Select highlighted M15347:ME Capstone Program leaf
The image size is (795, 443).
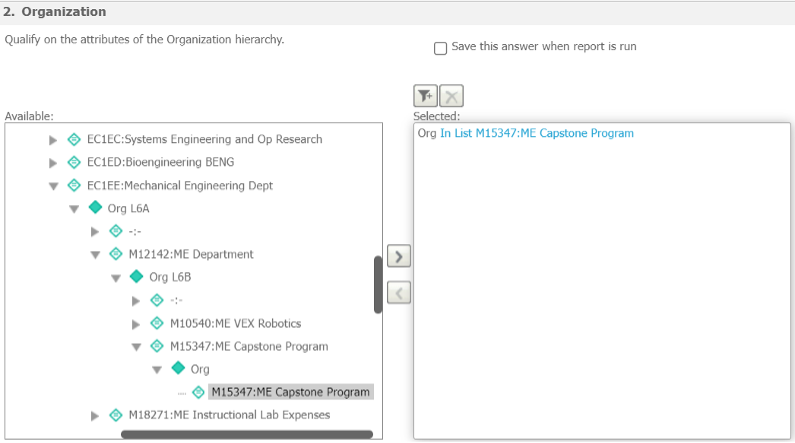coord(291,392)
